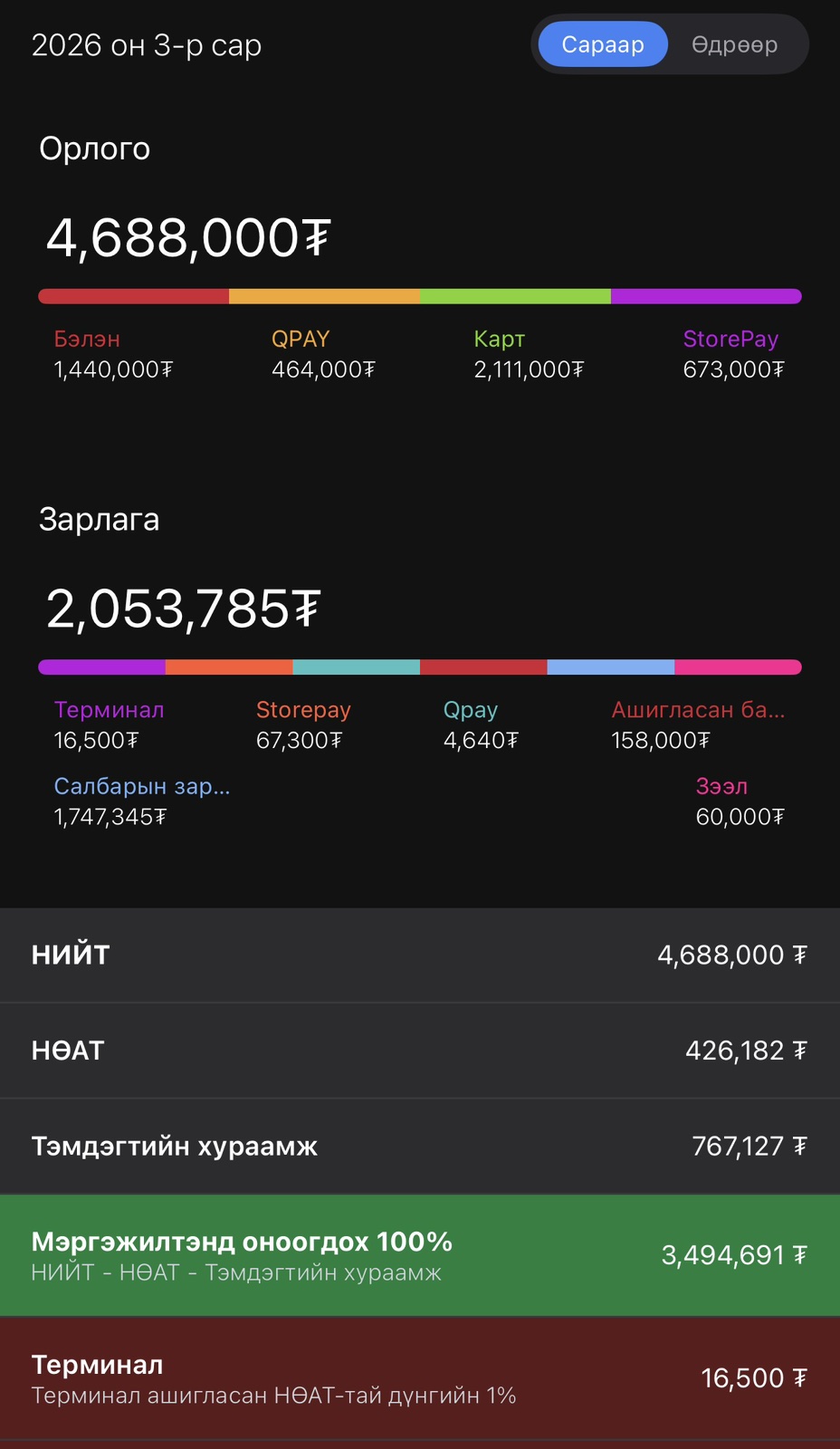Open the НӨАТ tax row
Viewport: 840px width, 1449px height.
click(x=420, y=1051)
